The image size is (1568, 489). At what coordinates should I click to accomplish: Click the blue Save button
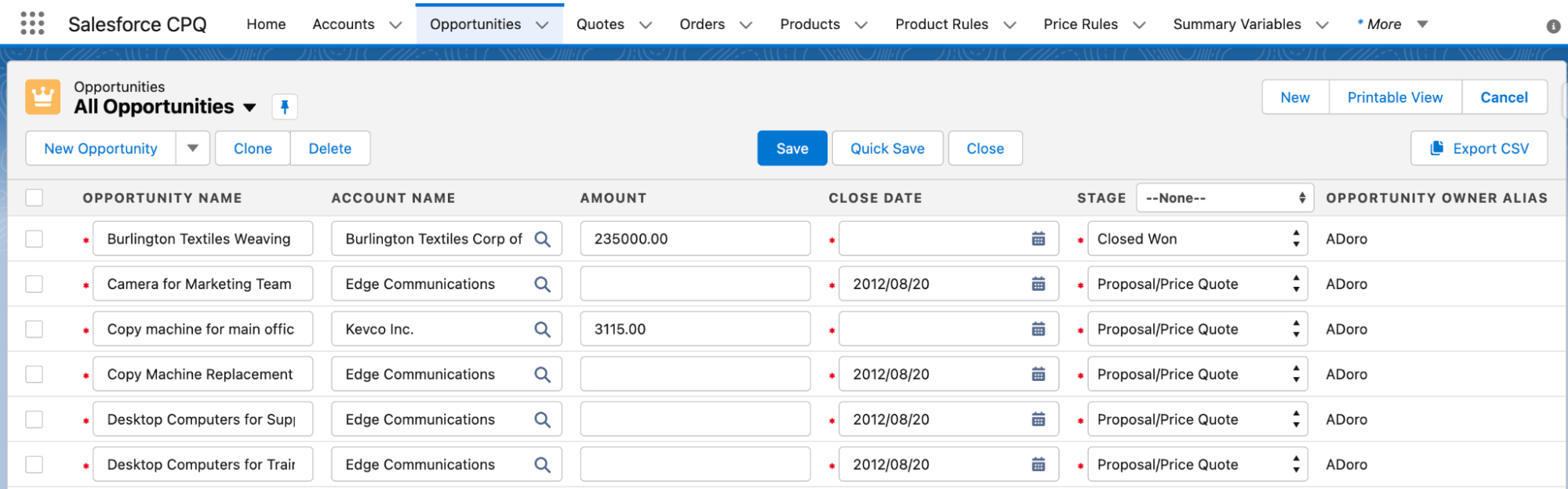click(x=792, y=148)
